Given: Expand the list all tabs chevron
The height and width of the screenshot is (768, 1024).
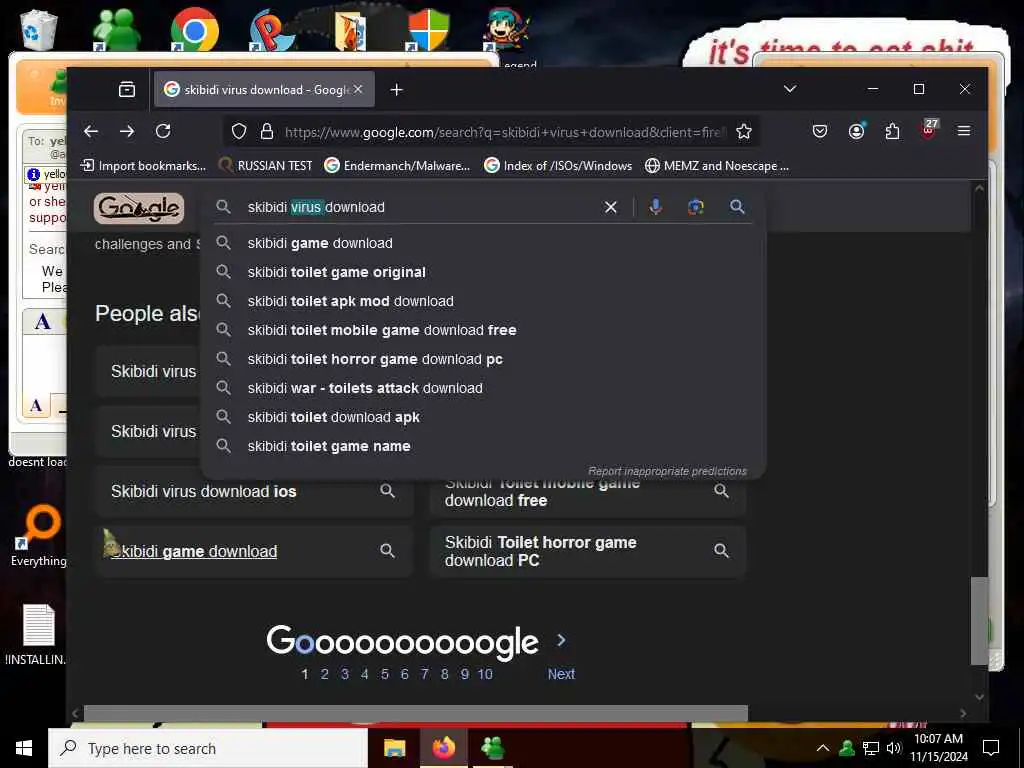Looking at the screenshot, I should tap(790, 89).
